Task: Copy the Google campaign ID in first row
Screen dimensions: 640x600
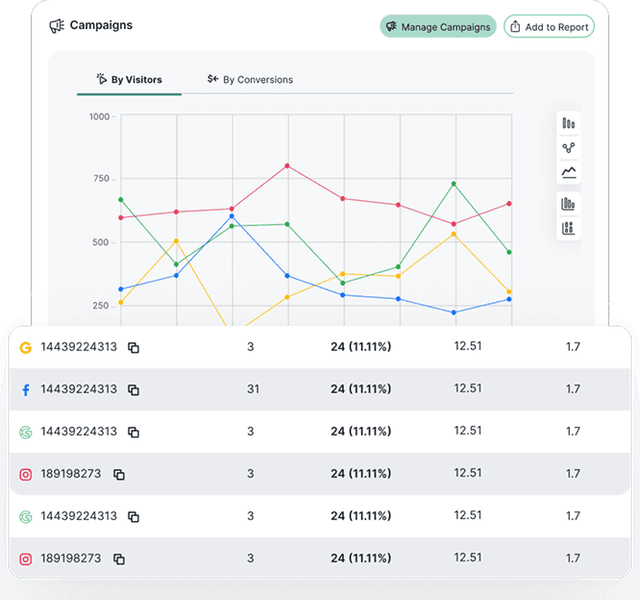Action: (x=133, y=347)
